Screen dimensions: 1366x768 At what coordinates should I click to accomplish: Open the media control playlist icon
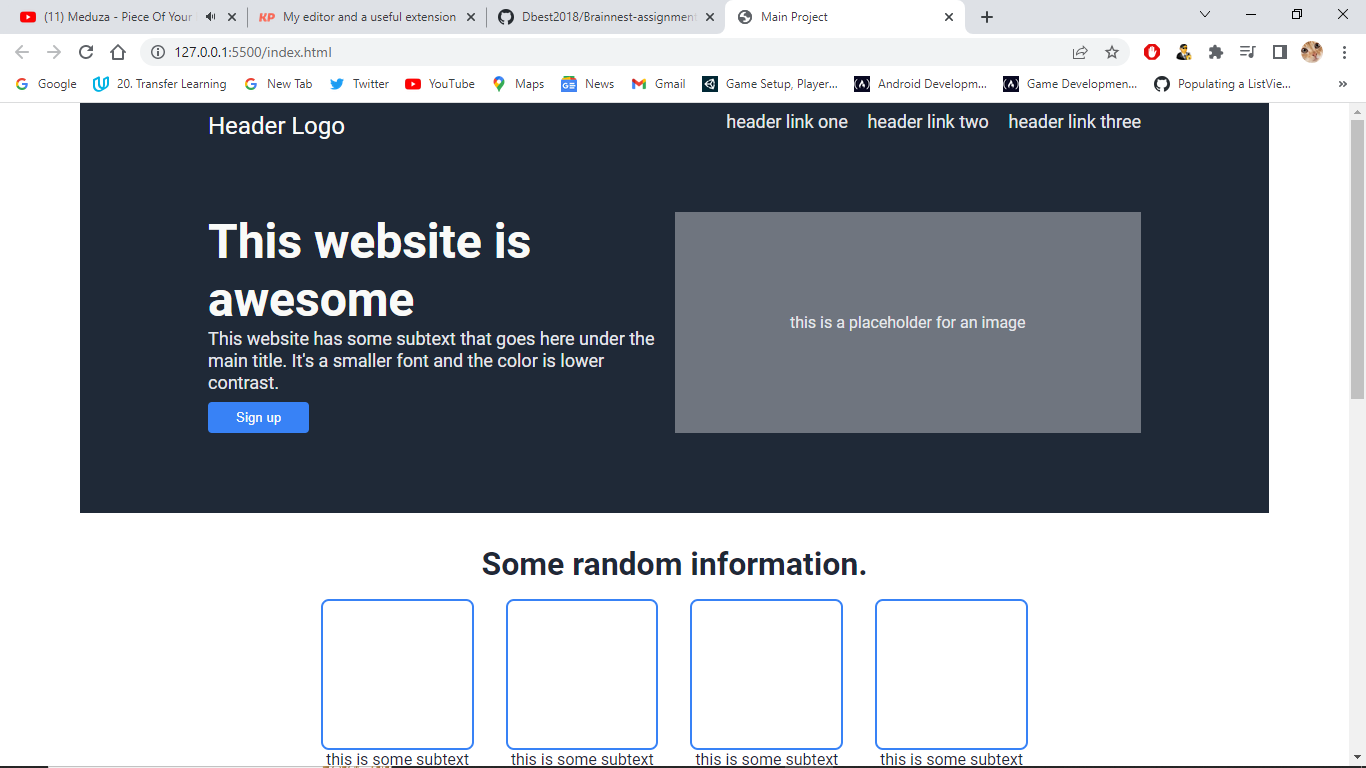click(x=1248, y=52)
